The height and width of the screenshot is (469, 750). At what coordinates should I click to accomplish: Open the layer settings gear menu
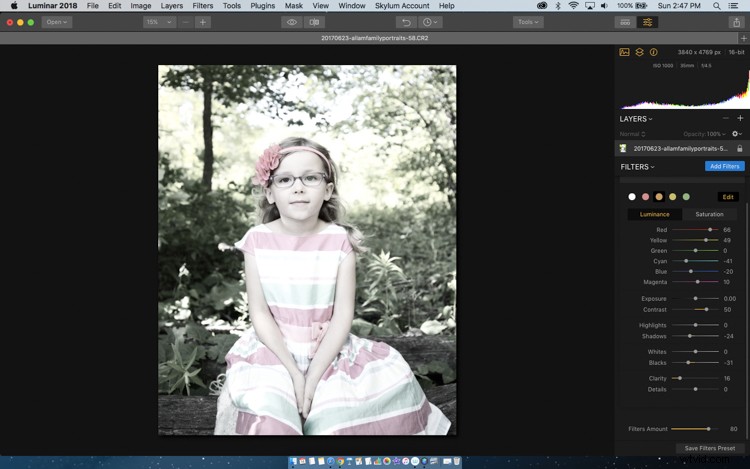click(x=737, y=134)
